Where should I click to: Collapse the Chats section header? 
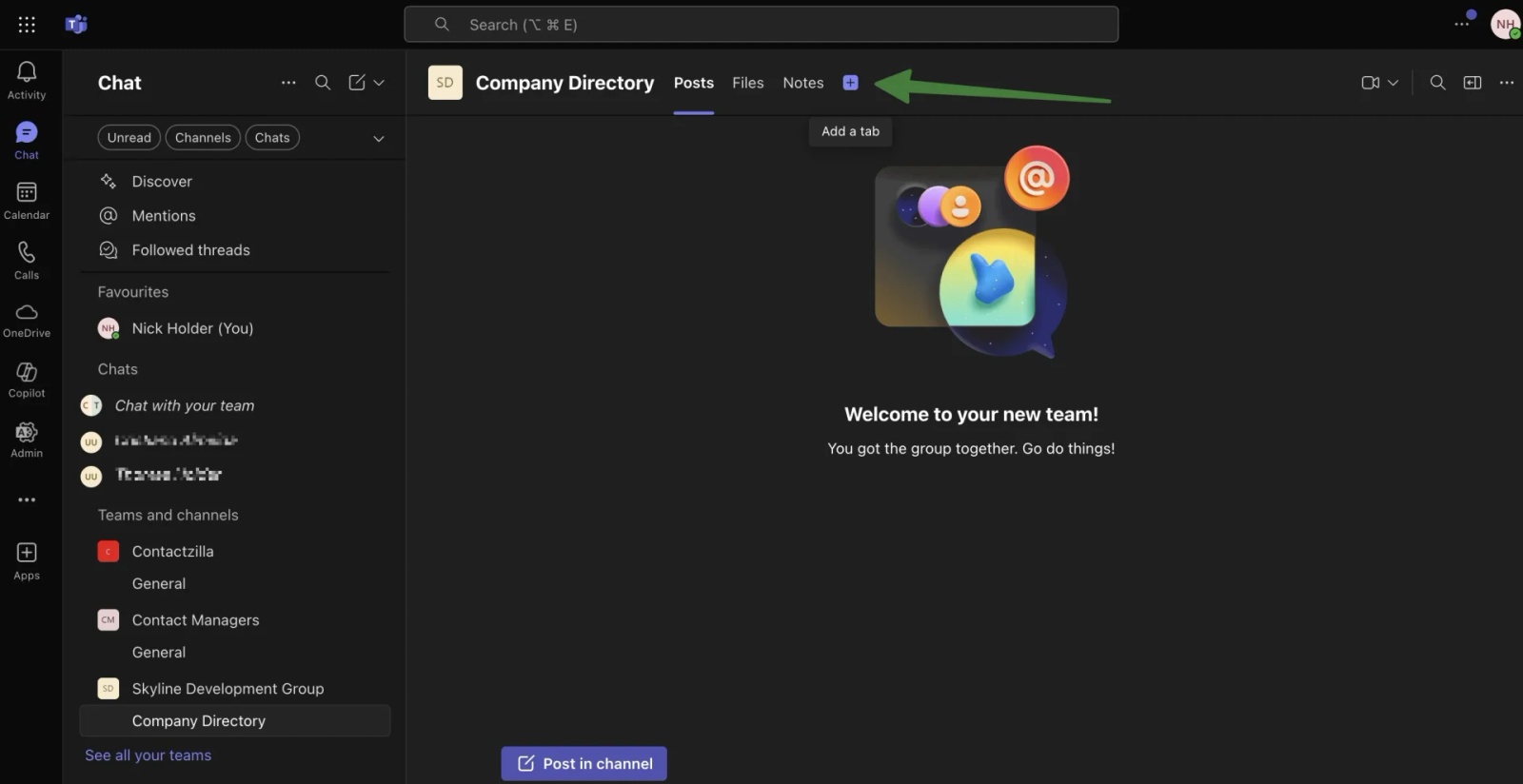118,369
